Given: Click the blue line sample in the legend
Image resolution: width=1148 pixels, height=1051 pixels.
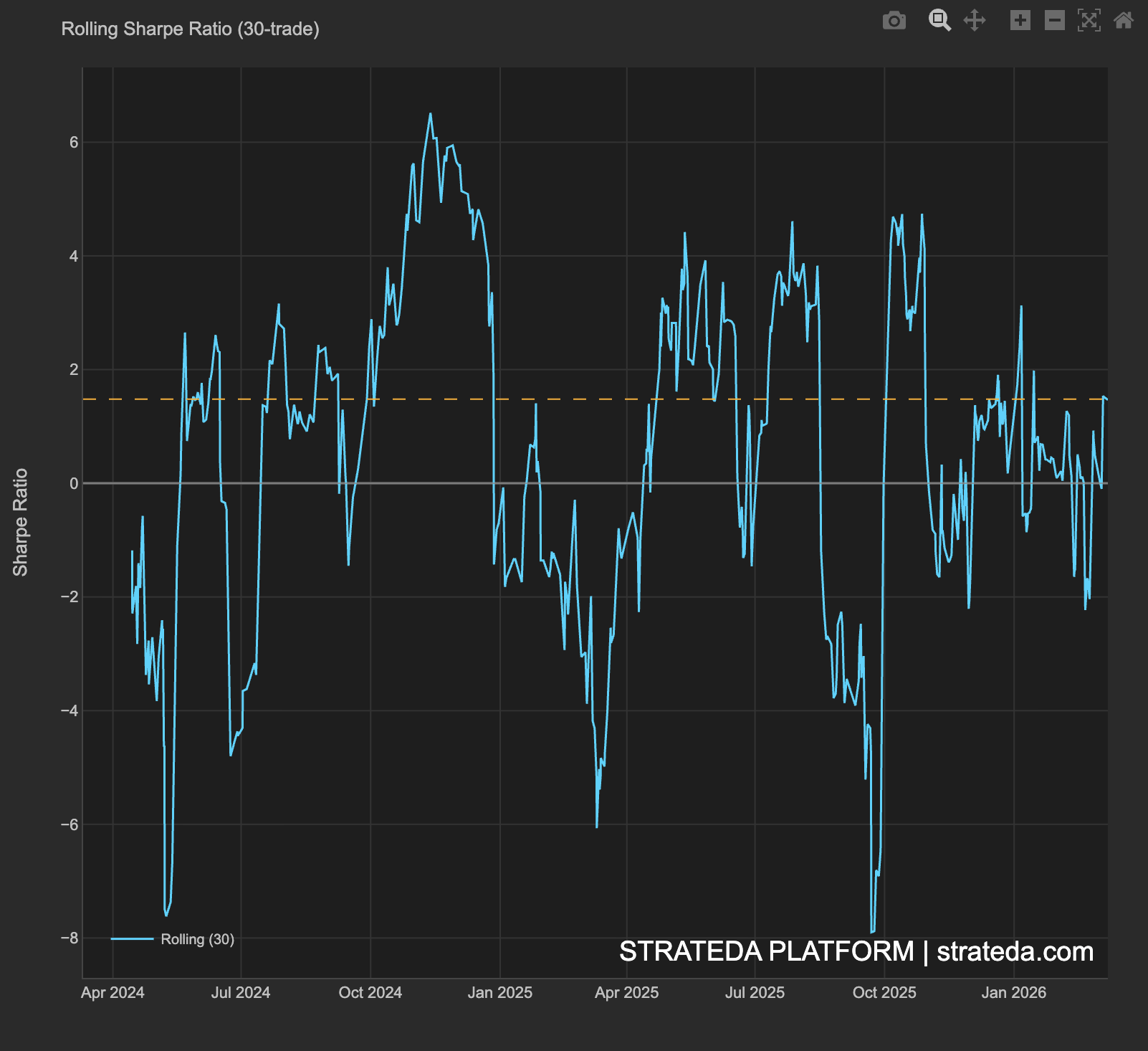Looking at the screenshot, I should tap(133, 938).
